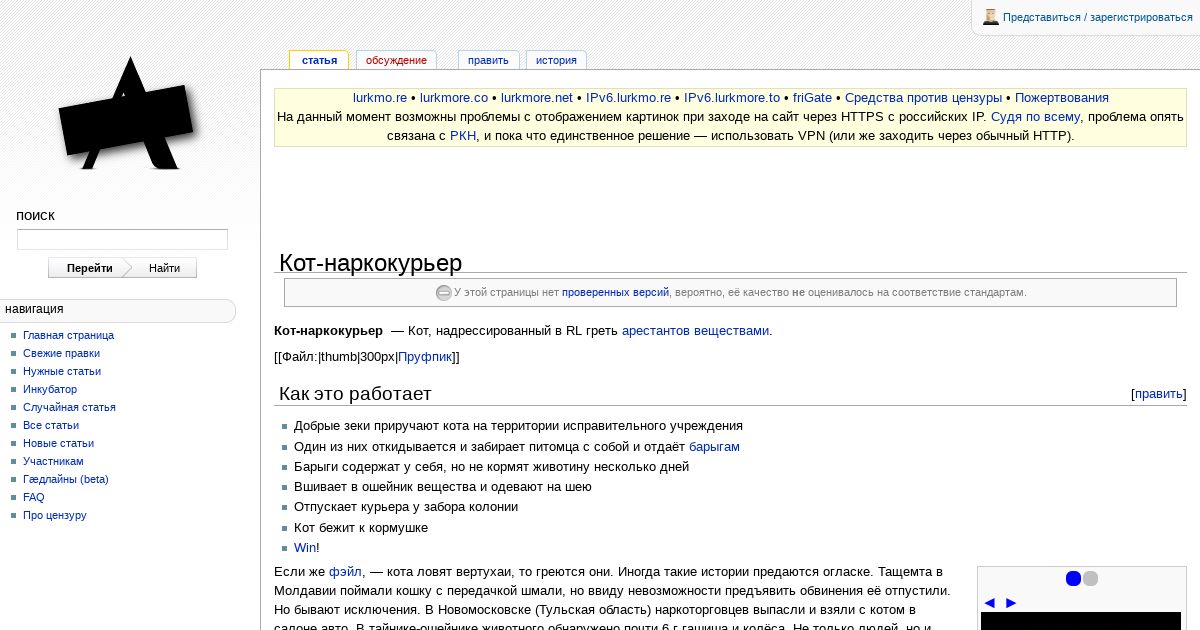Edit the «Как это работает» section via «править»
Viewport: 1200px width, 630px height.
(1159, 394)
